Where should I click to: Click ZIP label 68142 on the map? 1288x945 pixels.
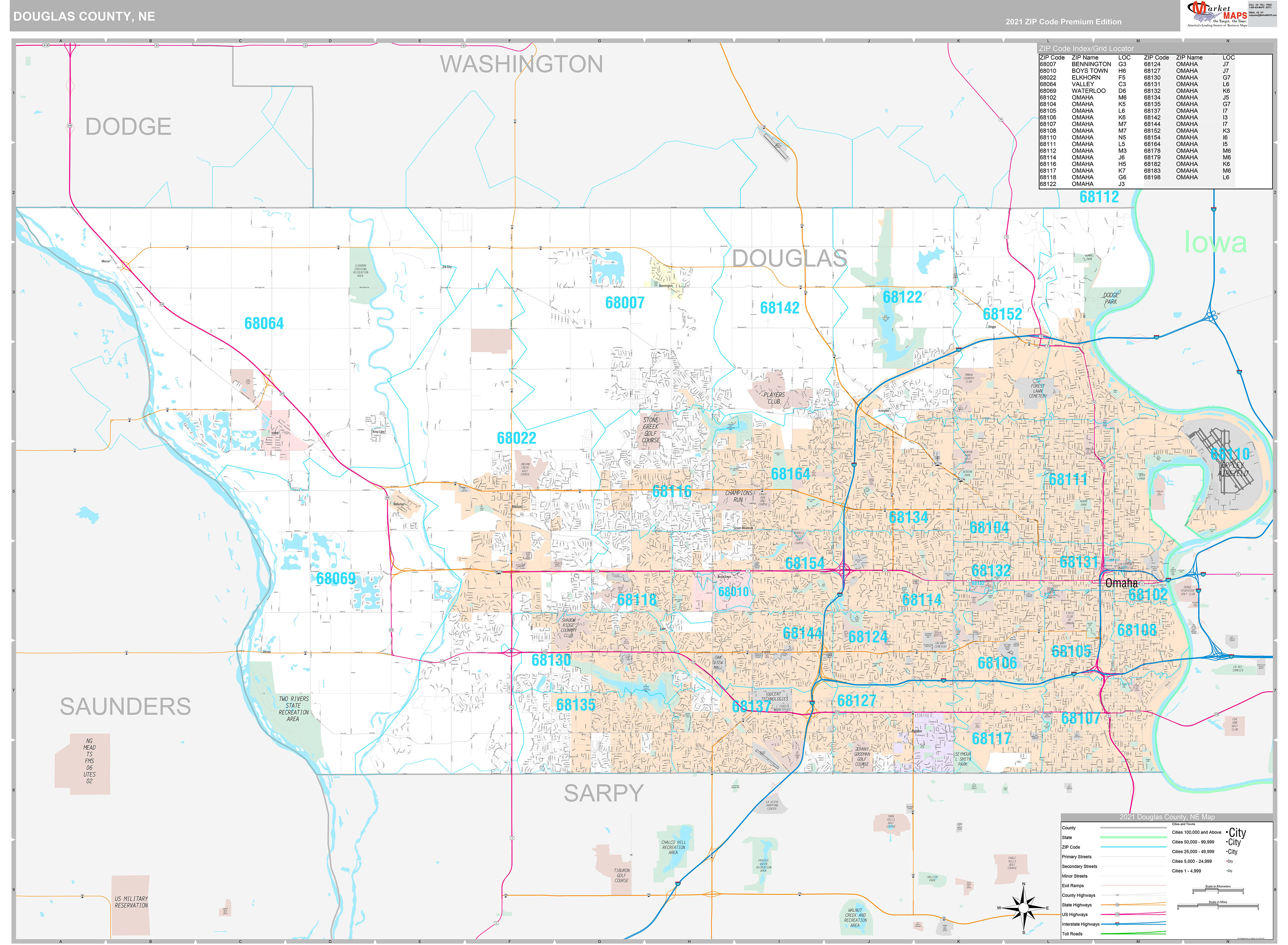[780, 308]
